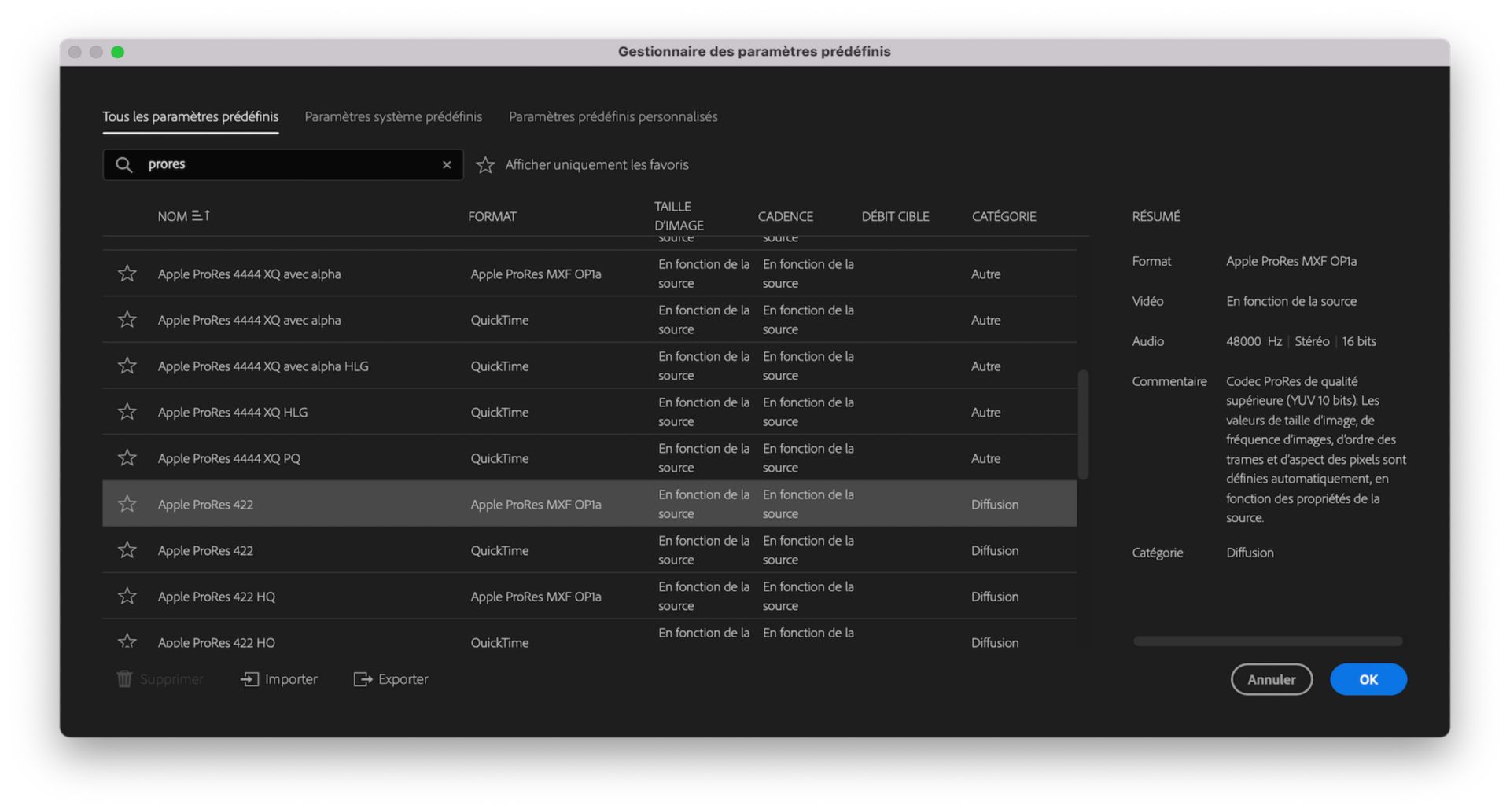Viewport: 1510px width, 812px height.
Task: Confirm with the OK button
Action: tap(1368, 679)
